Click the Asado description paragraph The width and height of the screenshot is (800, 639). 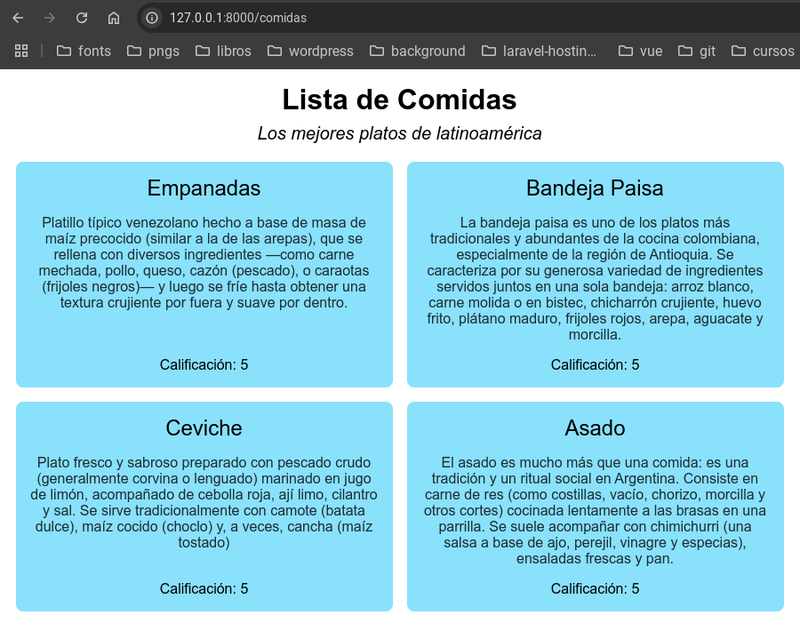point(595,510)
